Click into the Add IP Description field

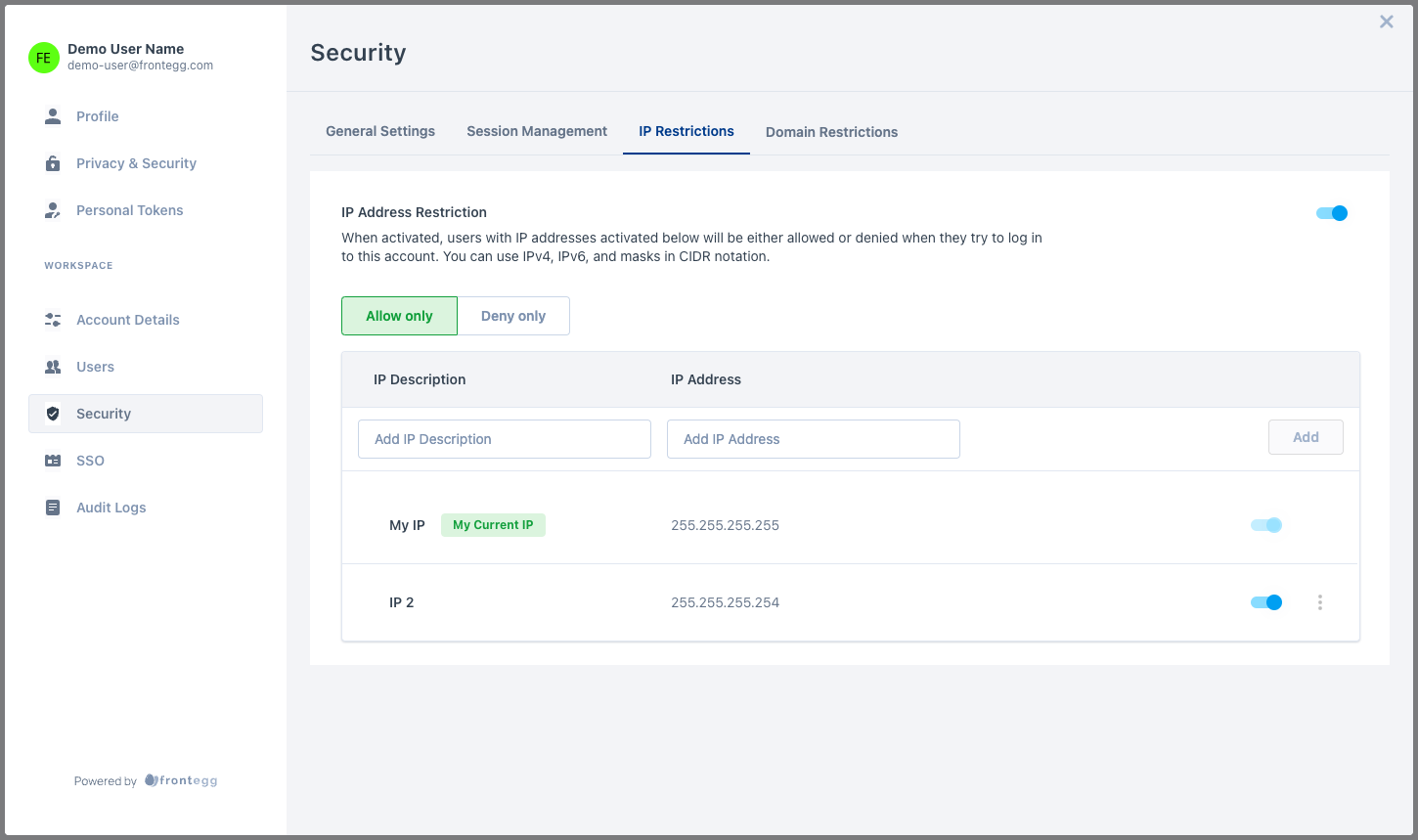click(x=504, y=439)
